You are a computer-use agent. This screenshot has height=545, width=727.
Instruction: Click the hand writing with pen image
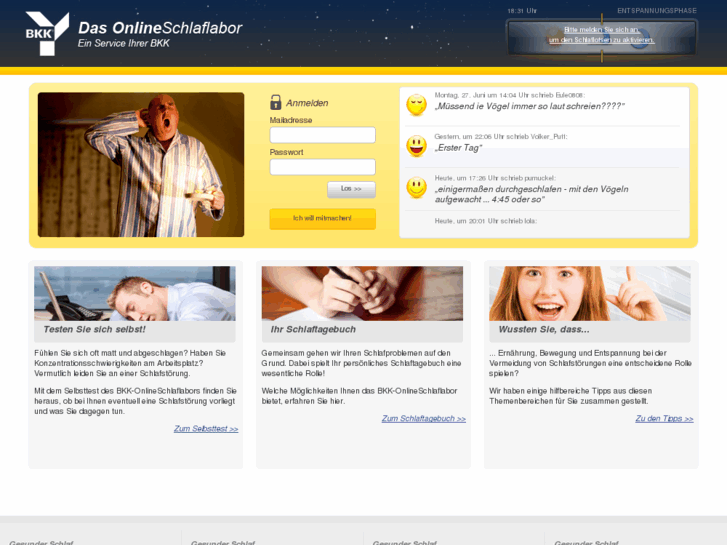click(x=362, y=293)
